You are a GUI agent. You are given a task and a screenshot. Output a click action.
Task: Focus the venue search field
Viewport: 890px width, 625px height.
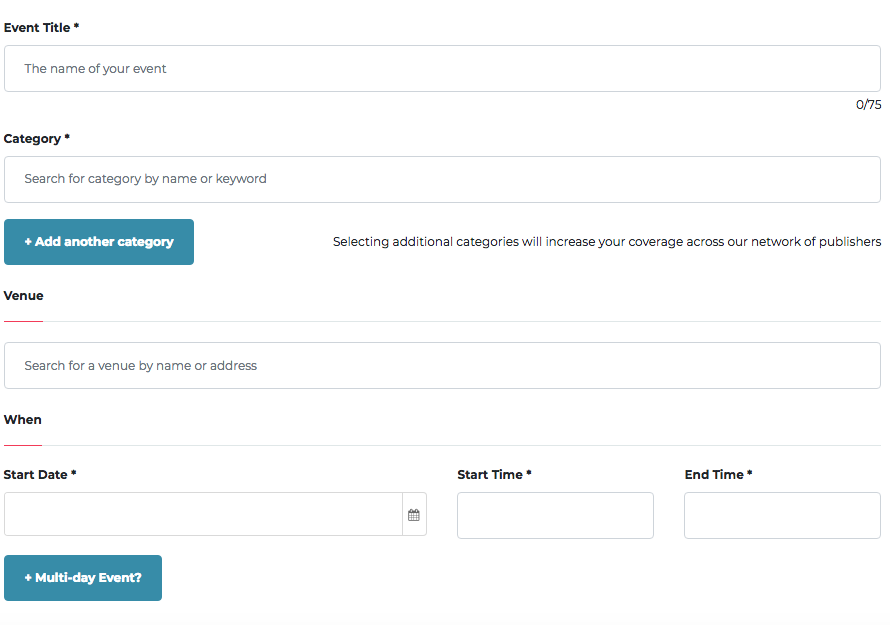(x=442, y=366)
